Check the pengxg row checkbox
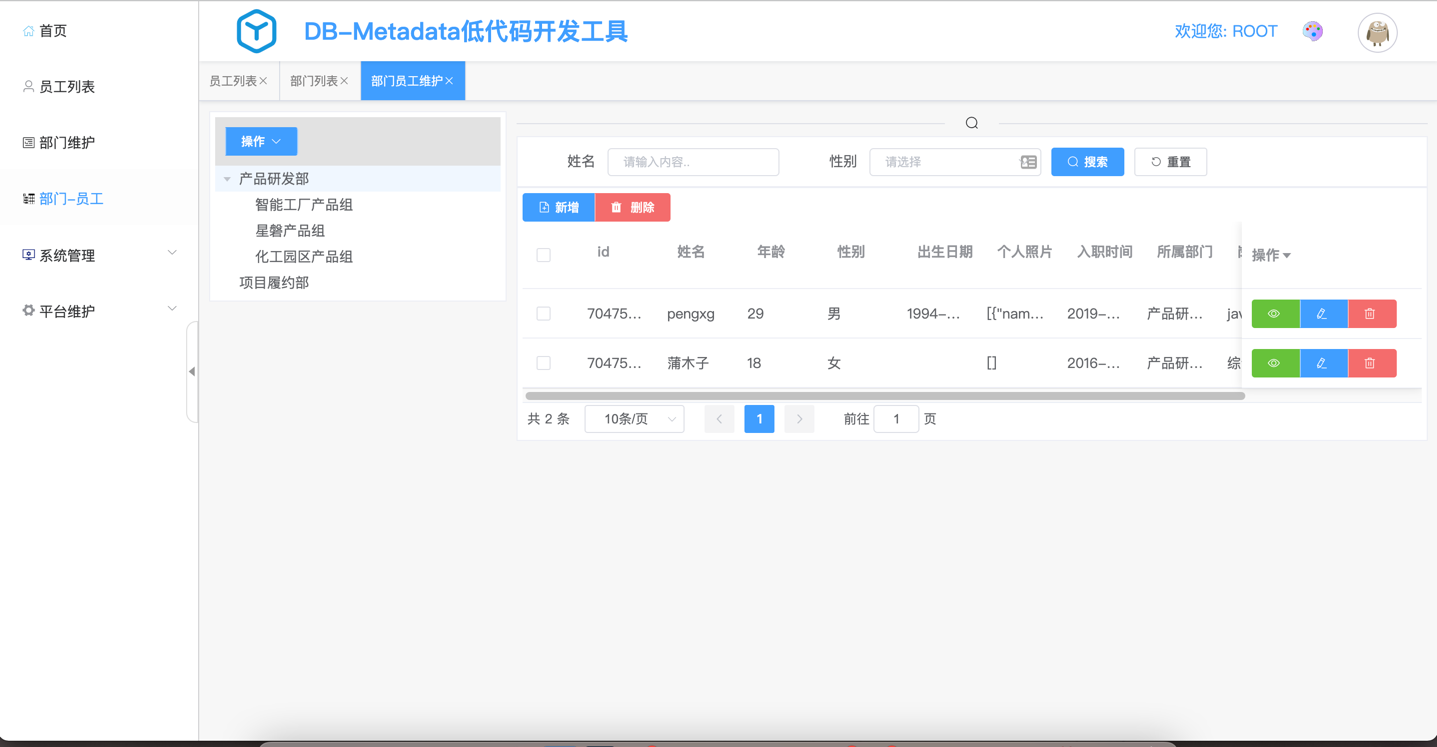This screenshot has height=747, width=1437. [544, 314]
